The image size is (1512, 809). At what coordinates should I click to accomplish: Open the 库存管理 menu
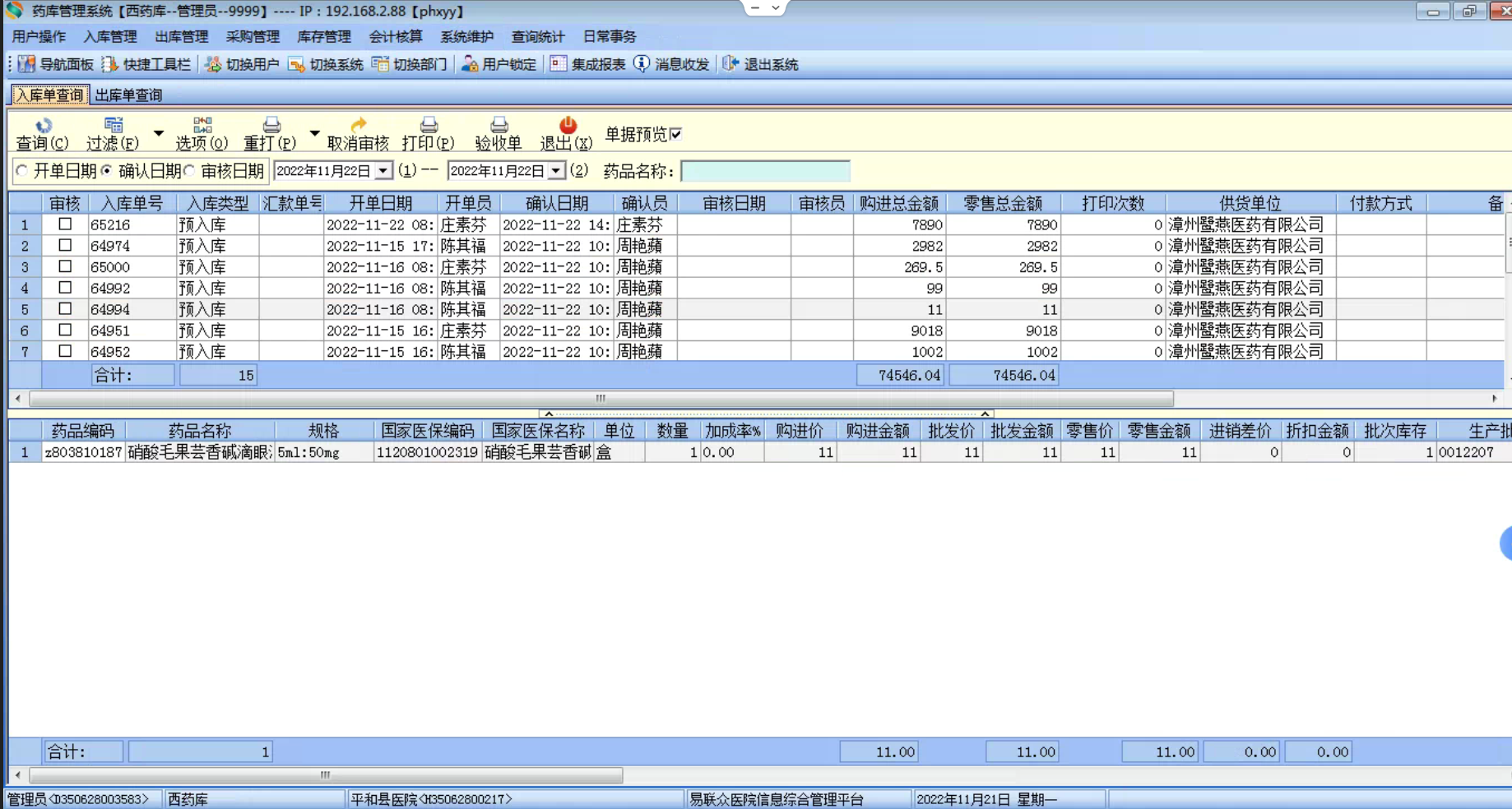[x=324, y=36]
